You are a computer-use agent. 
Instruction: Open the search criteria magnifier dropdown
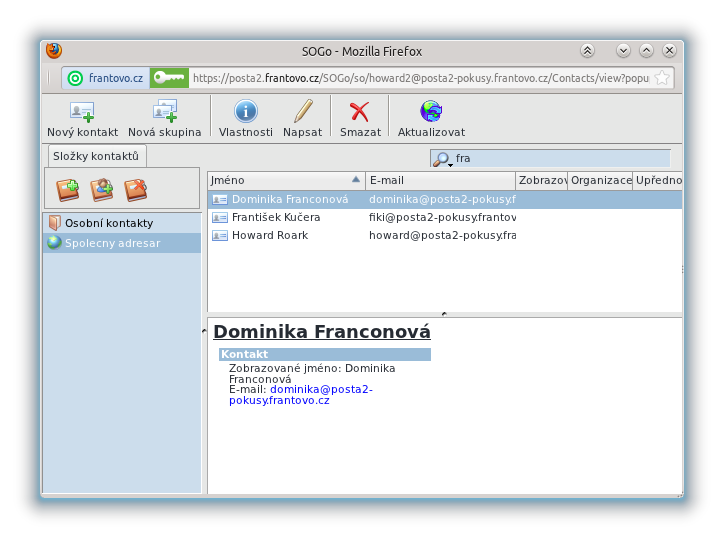[441, 159]
